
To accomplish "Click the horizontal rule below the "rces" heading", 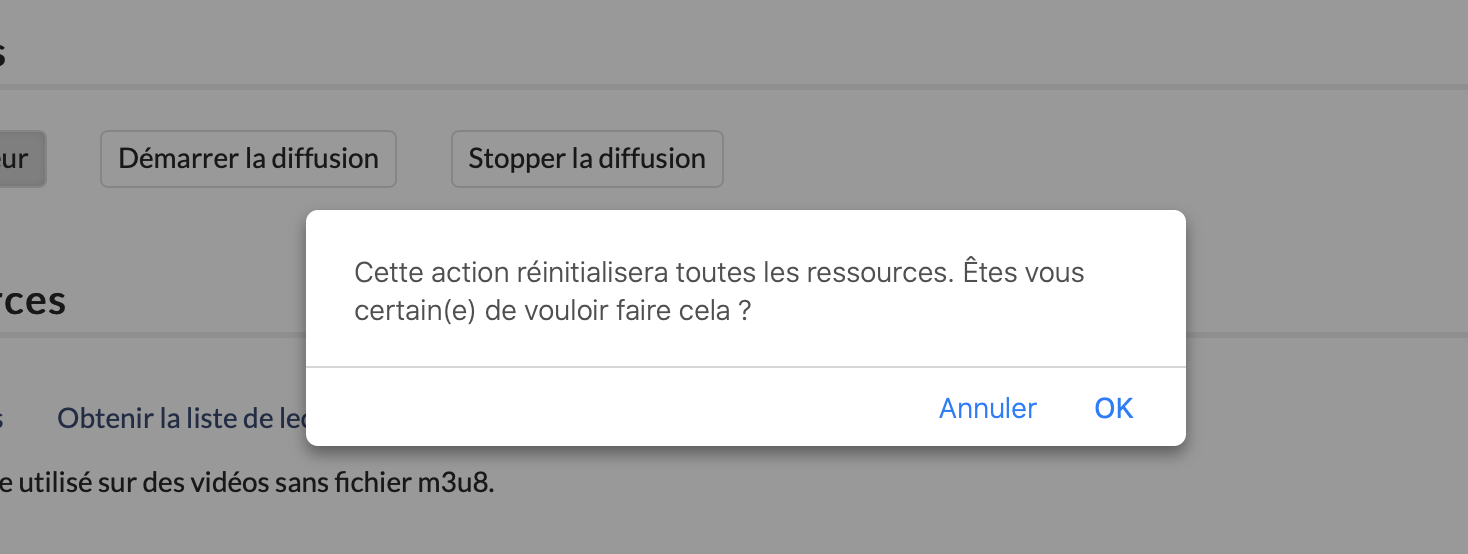I will point(150,334).
